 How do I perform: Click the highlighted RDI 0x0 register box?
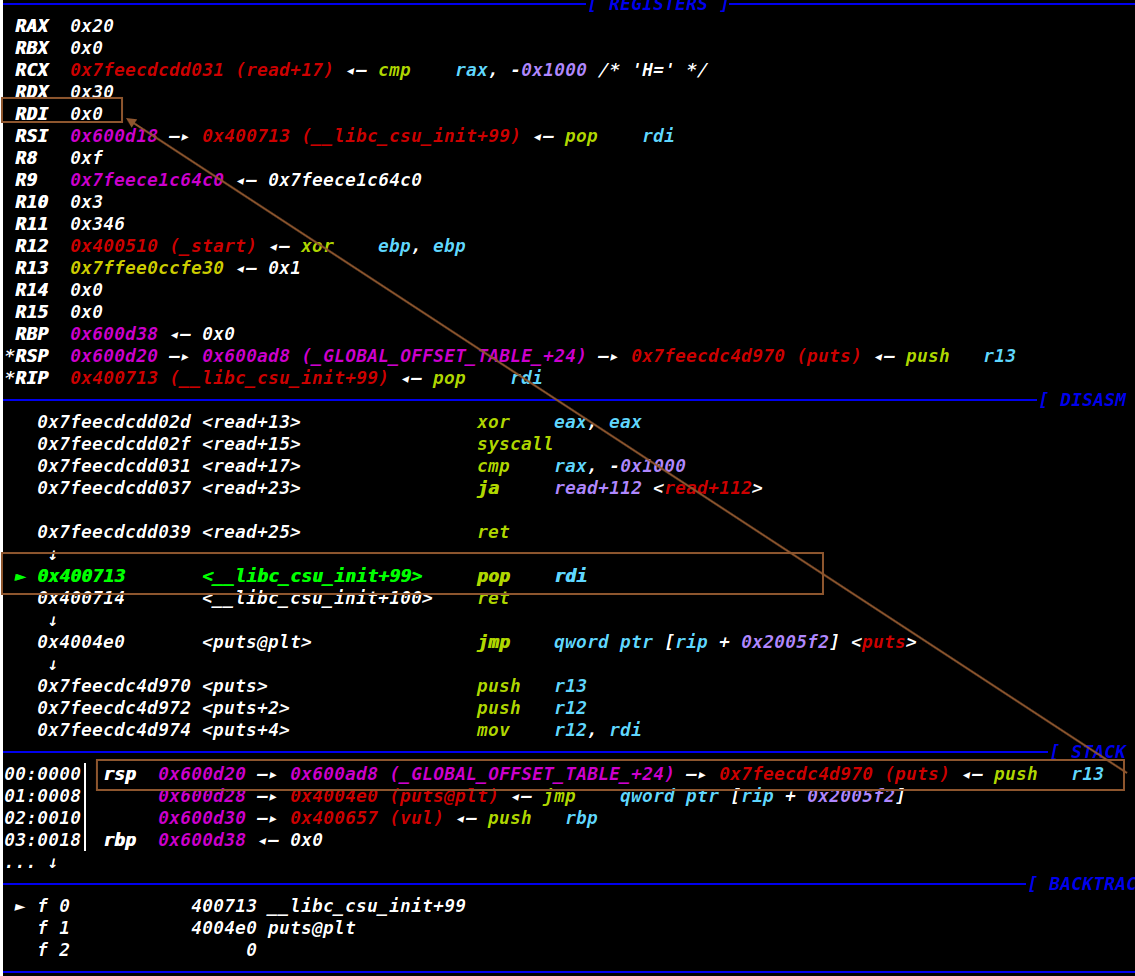[x=62, y=113]
